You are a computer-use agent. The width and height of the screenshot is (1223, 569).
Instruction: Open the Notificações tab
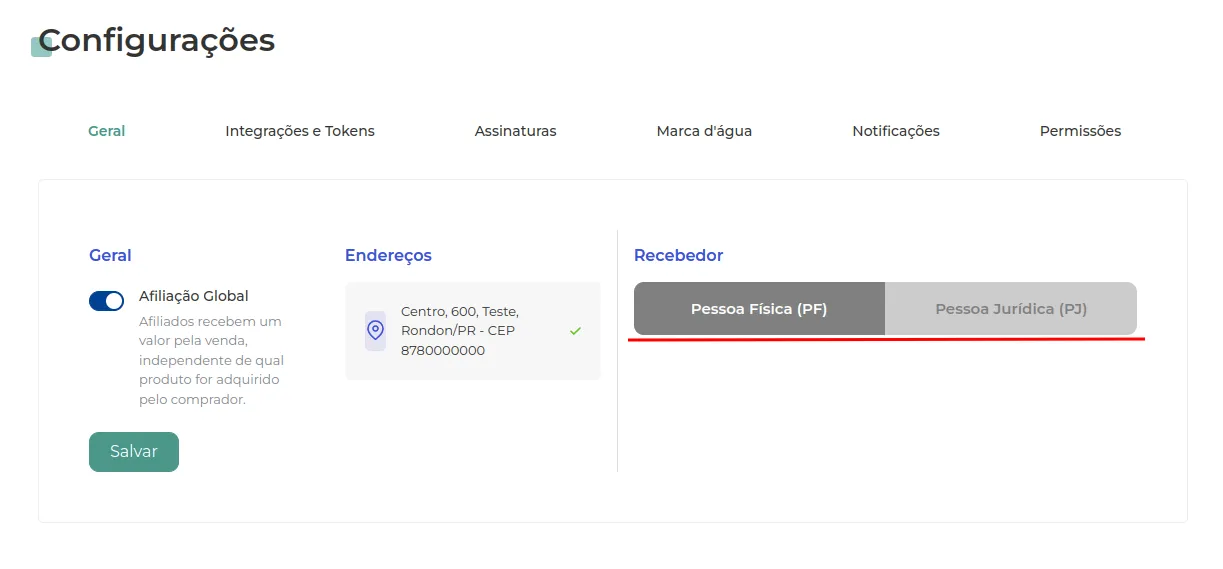point(896,131)
